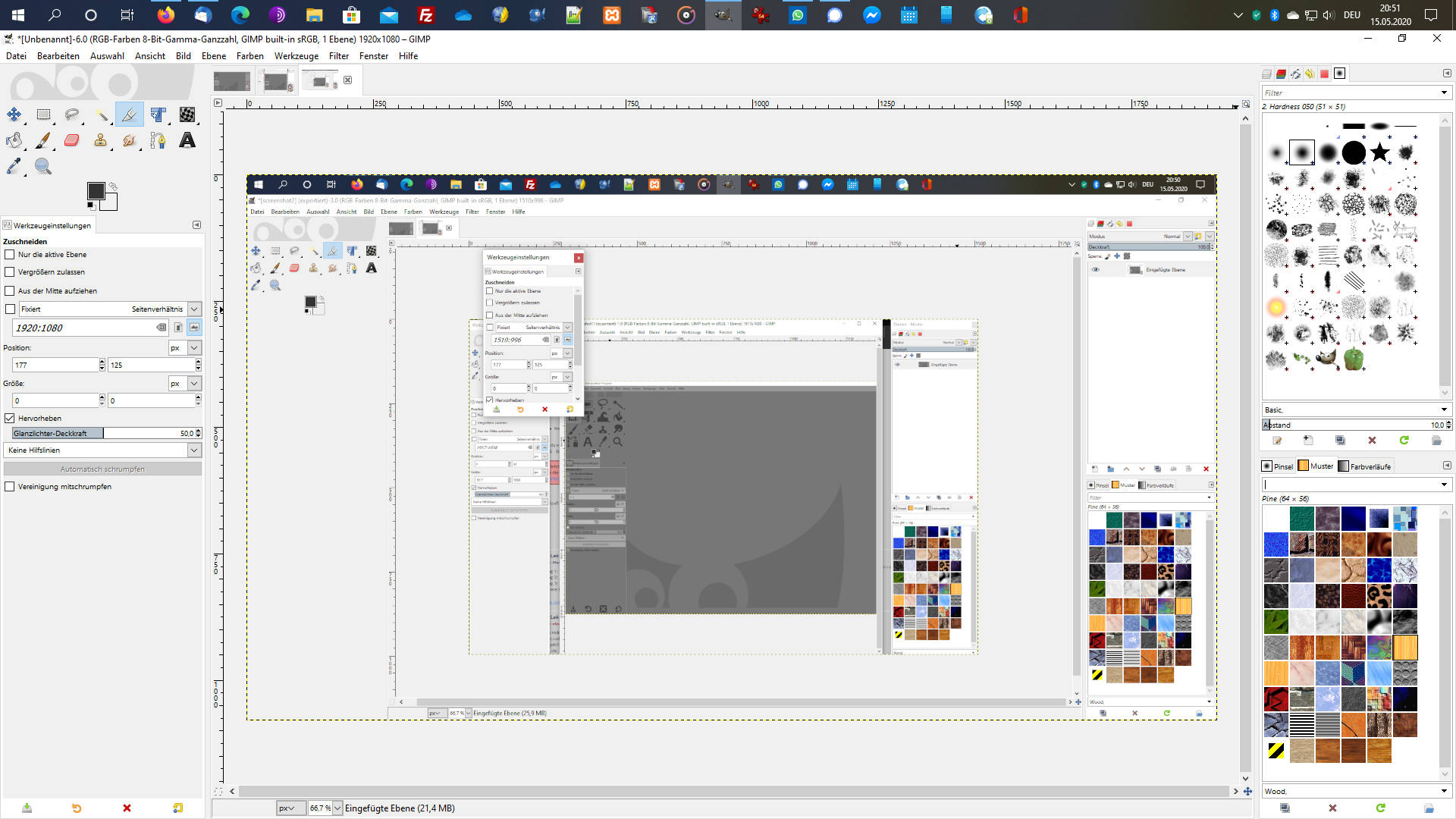Click the aspect ratio 1920:1080 input field
Screen dimensions: 1456x819
pyautogui.click(x=83, y=328)
